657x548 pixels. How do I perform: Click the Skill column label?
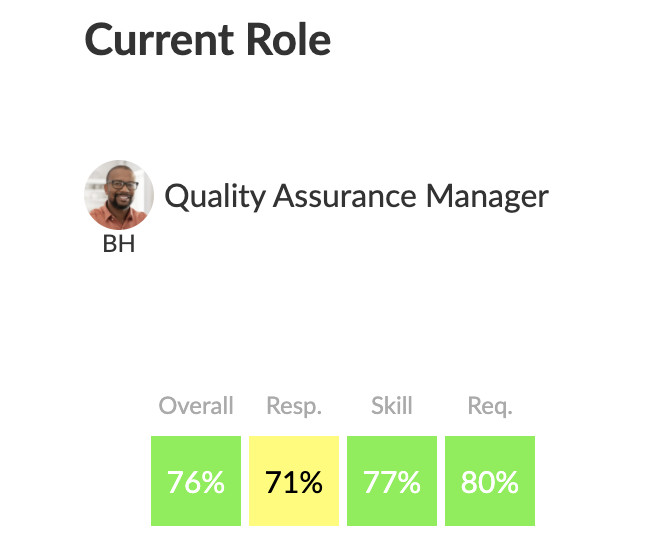click(x=392, y=406)
